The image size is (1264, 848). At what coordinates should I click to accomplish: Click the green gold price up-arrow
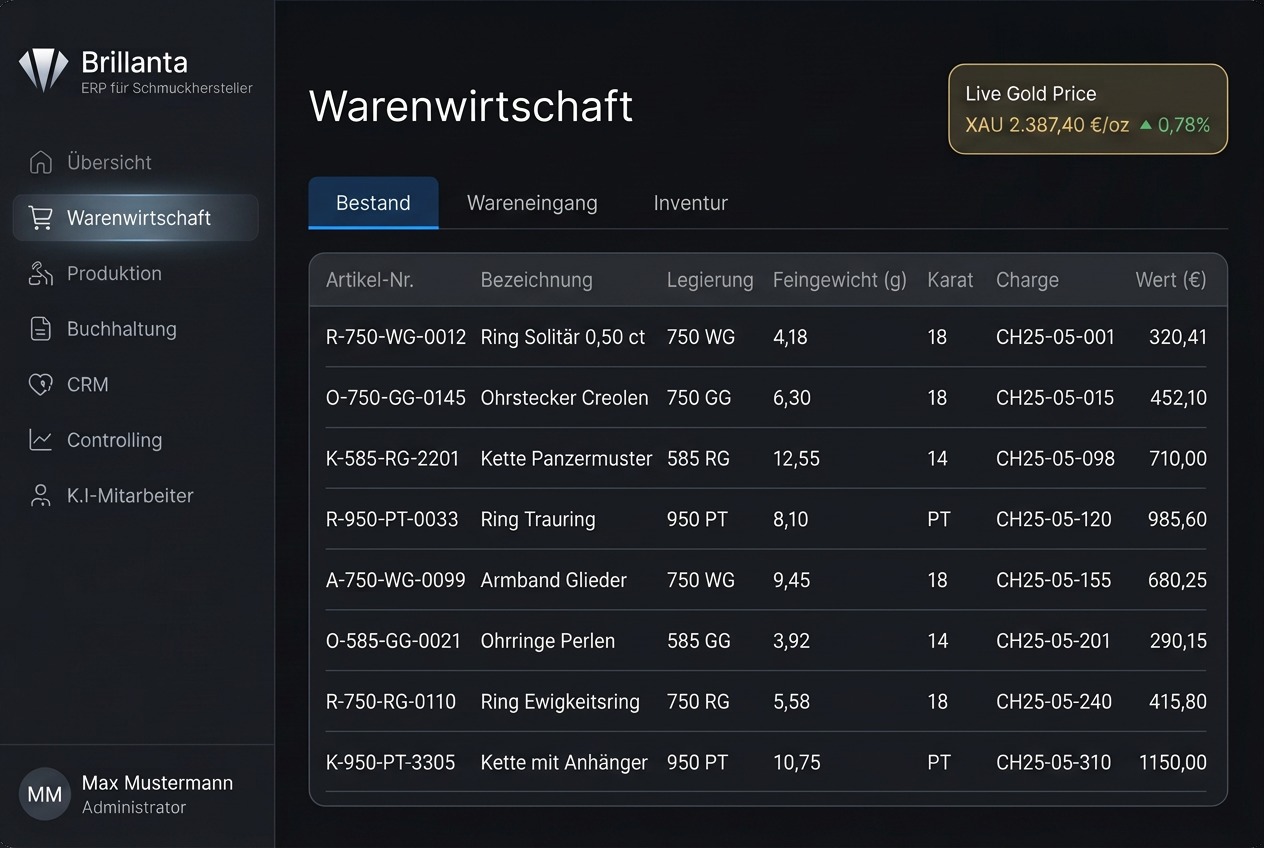(1146, 125)
